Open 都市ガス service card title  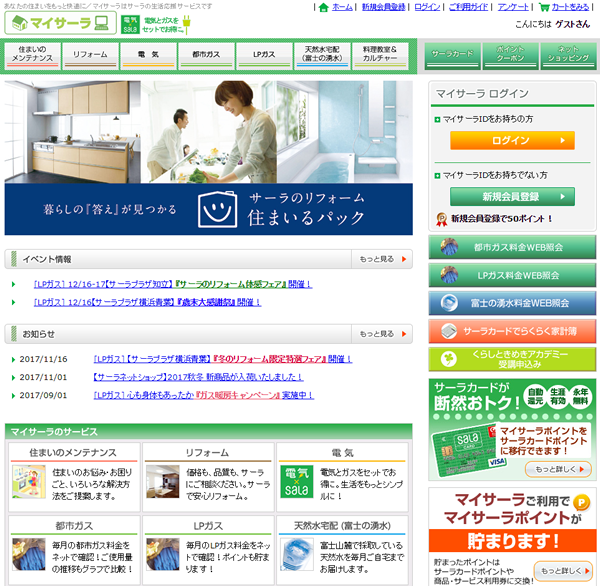click(74, 526)
